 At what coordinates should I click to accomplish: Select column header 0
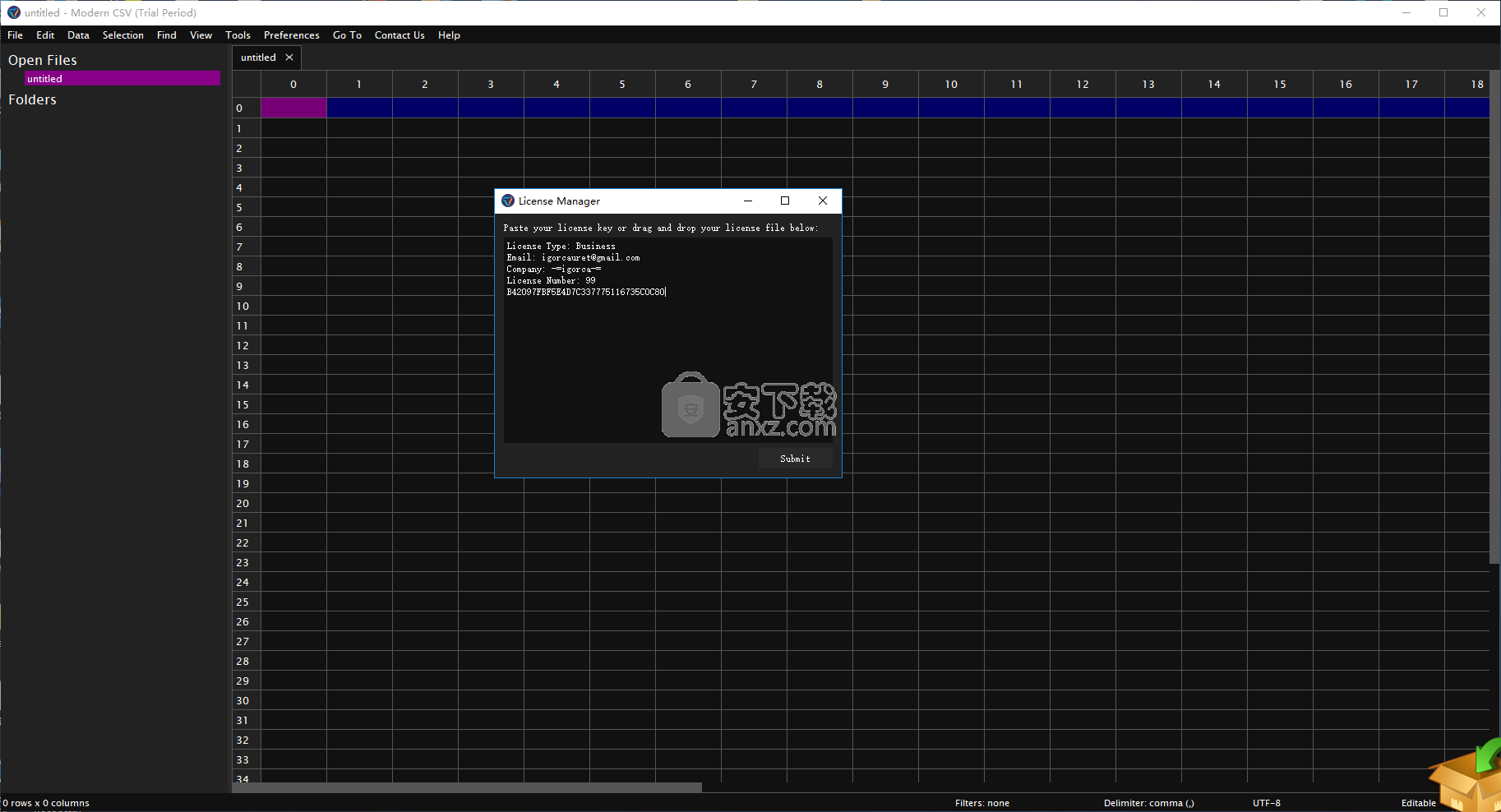[293, 84]
